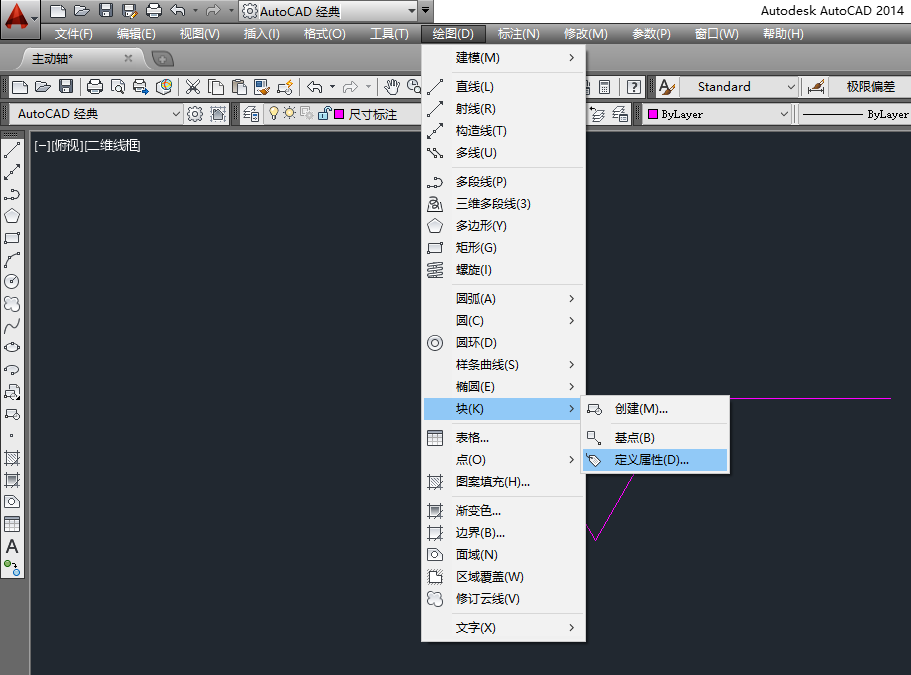Choose 创建(M)... from block submenu
This screenshot has height=675, width=911.
click(655, 409)
